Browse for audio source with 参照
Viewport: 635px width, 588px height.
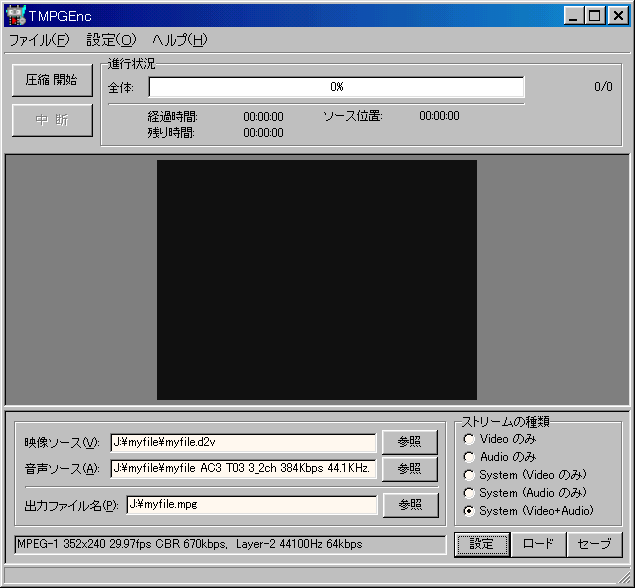pos(409,468)
